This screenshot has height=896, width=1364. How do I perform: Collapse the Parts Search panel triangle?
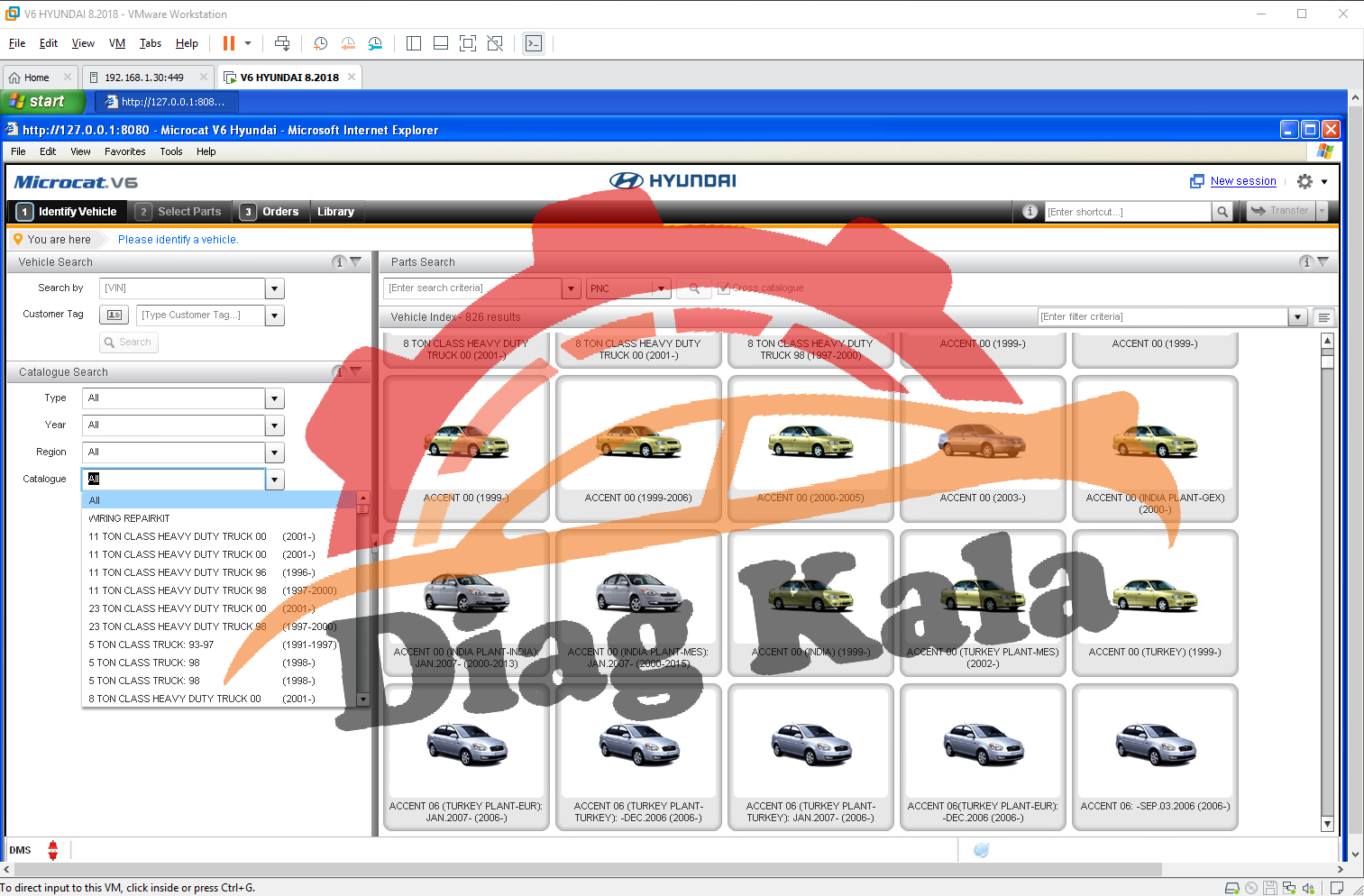[1323, 261]
